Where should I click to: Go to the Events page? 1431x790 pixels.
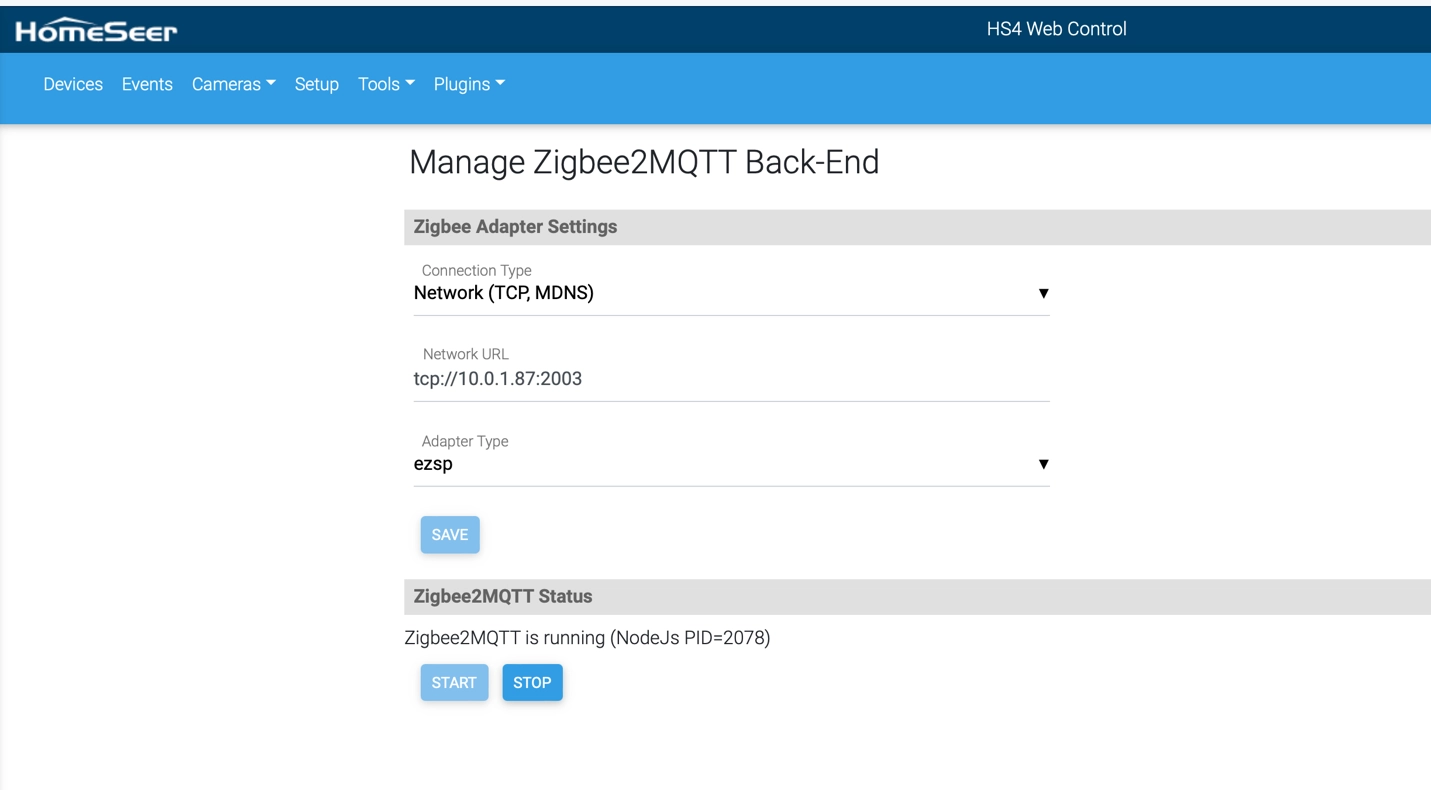(147, 84)
